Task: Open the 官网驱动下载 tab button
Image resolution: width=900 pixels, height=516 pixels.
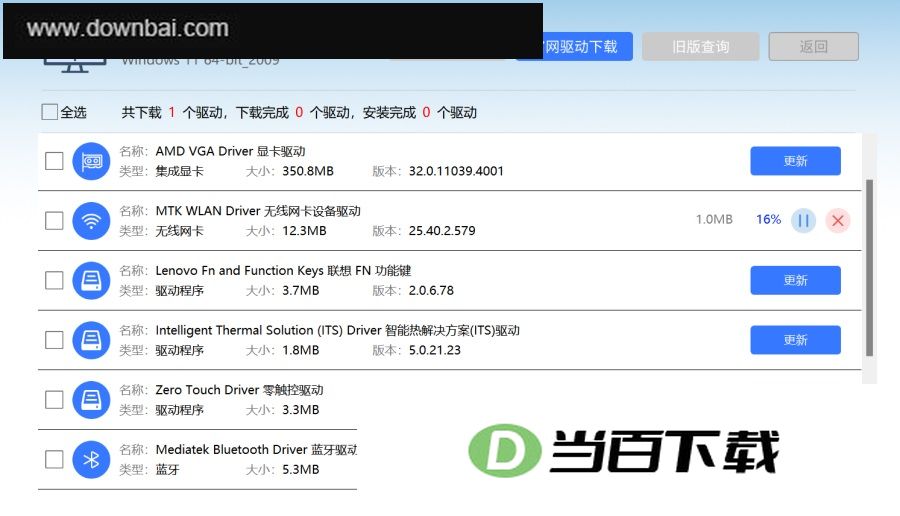Action: pos(587,46)
